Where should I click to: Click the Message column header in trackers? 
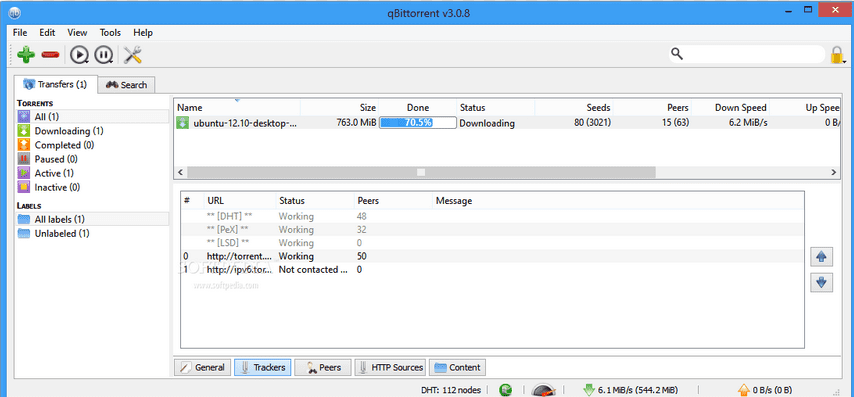tap(618, 201)
